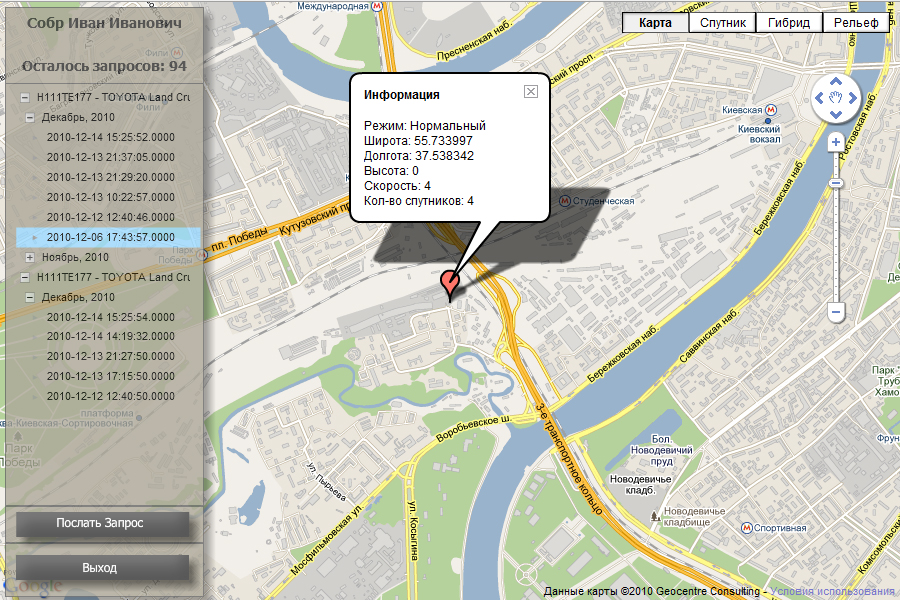Open the Условия использования link
The width and height of the screenshot is (900, 600).
pos(832,591)
